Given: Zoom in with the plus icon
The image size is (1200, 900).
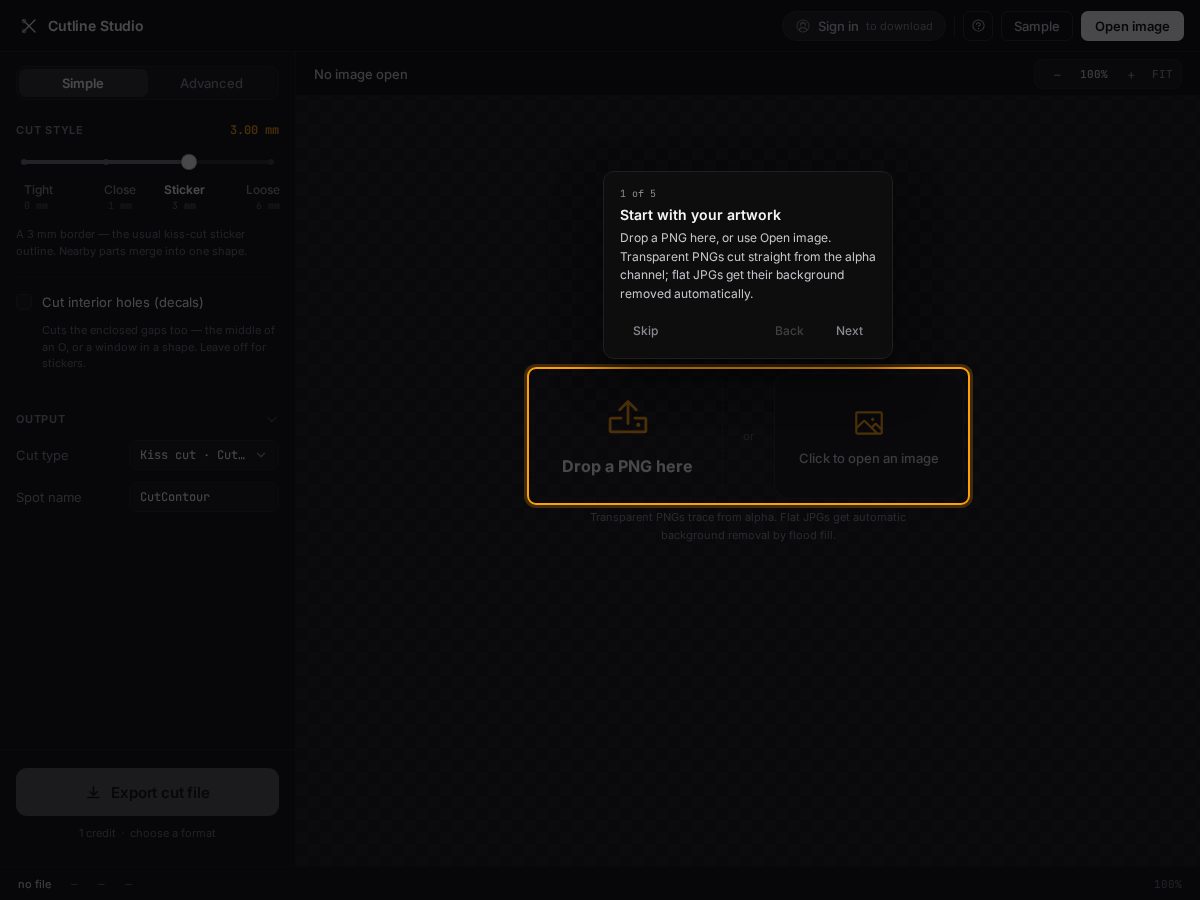Looking at the screenshot, I should click(x=1131, y=74).
